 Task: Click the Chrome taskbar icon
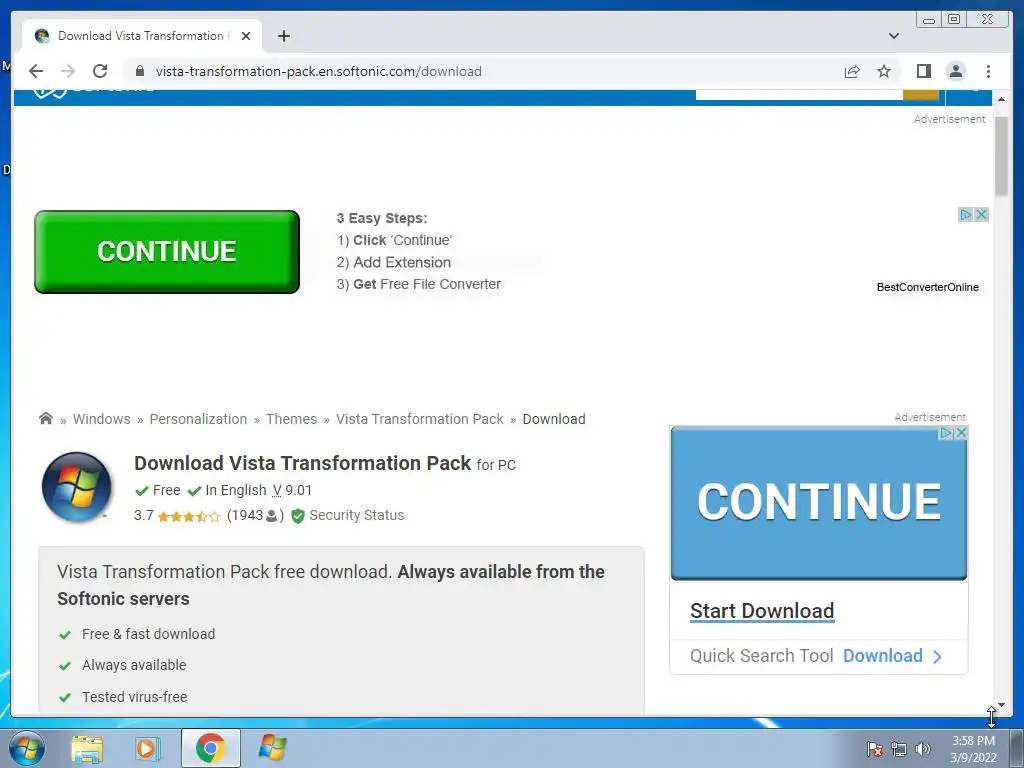coord(210,748)
